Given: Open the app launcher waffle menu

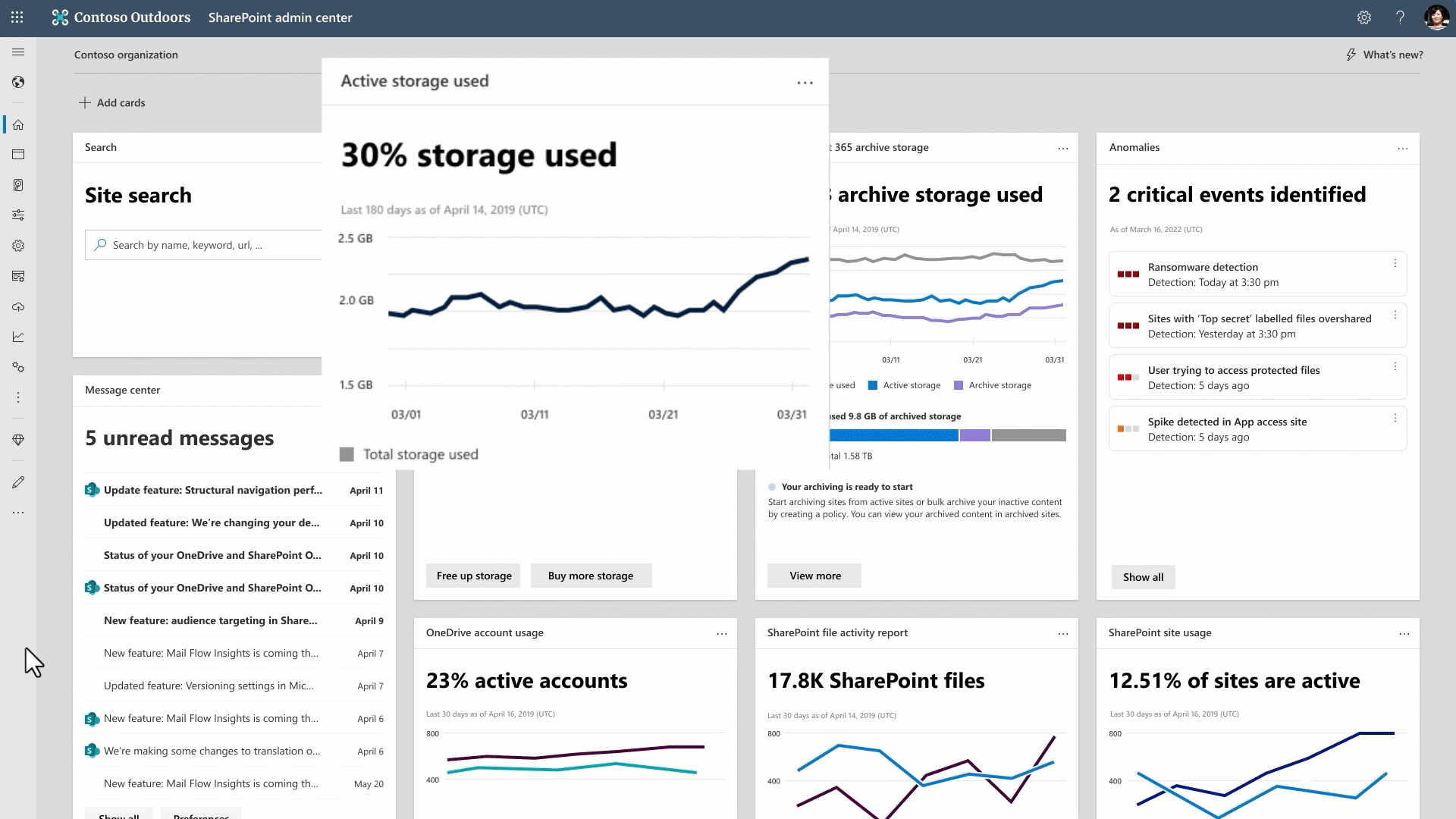Looking at the screenshot, I should 17,17.
